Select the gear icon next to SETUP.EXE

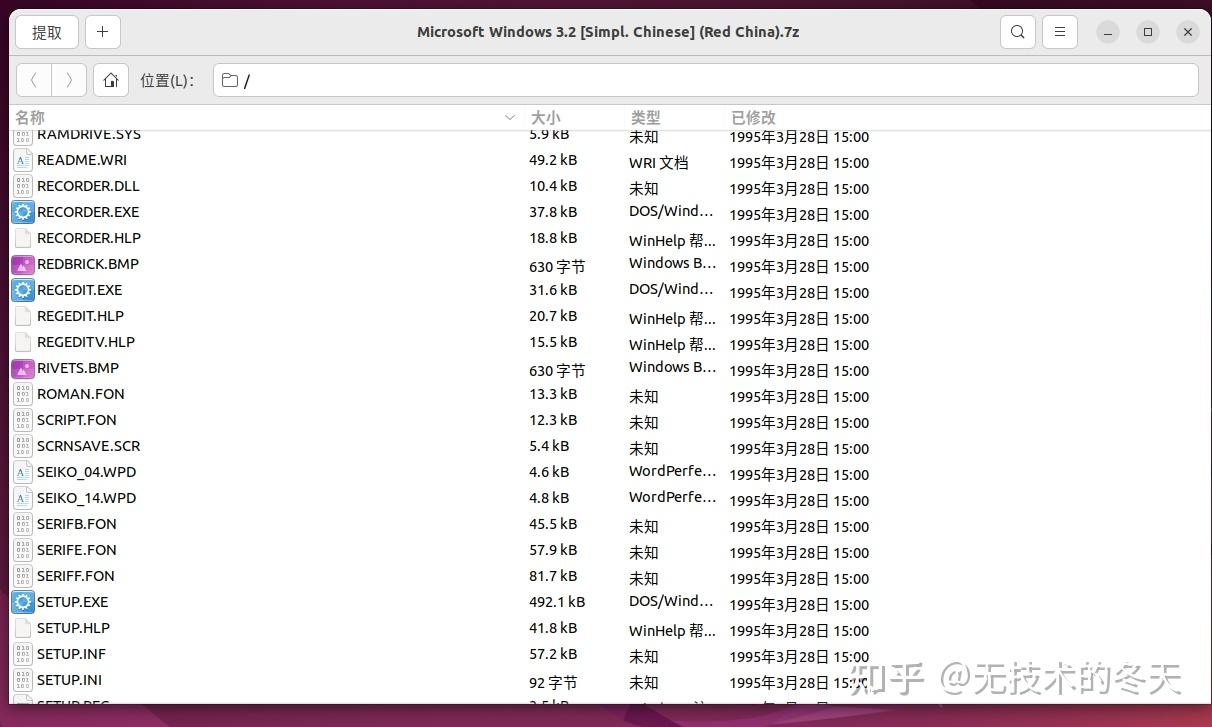tap(22, 602)
